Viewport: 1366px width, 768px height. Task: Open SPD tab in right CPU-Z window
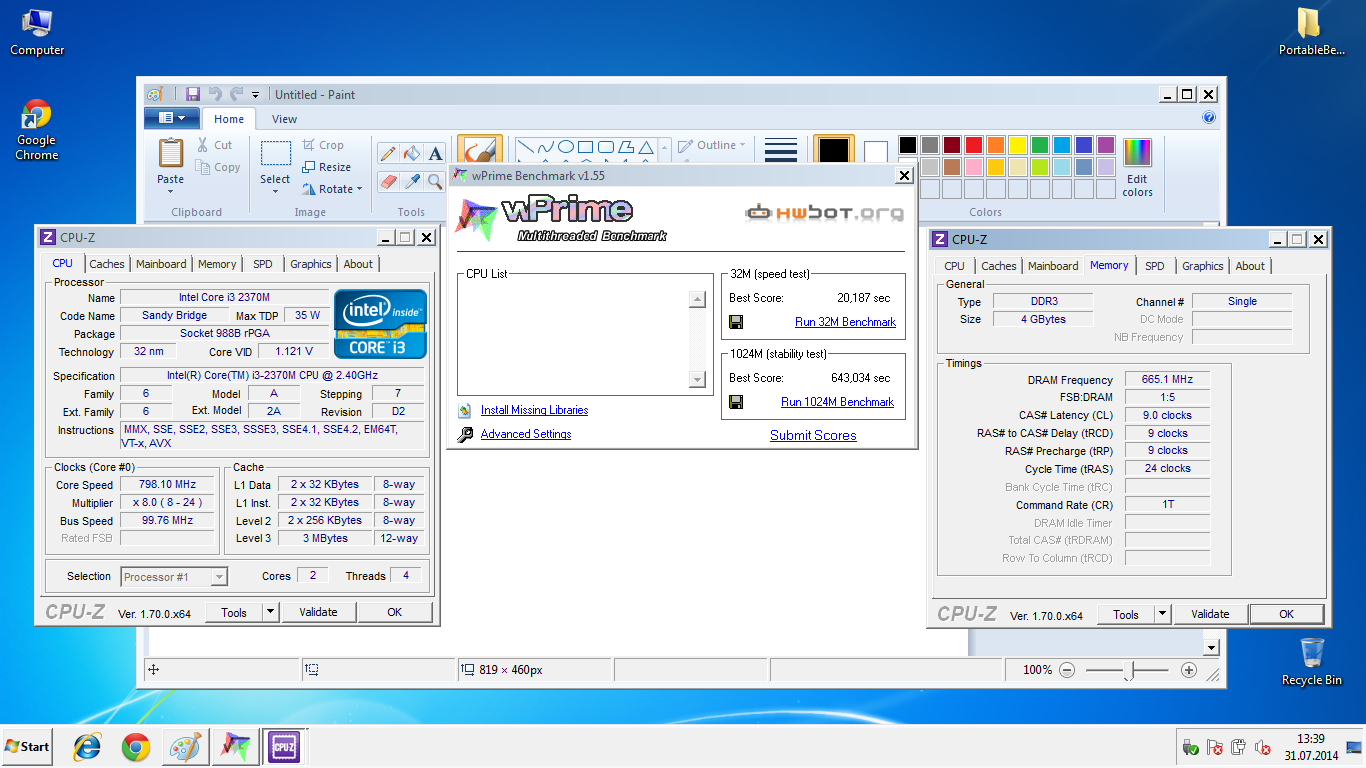click(x=1155, y=266)
